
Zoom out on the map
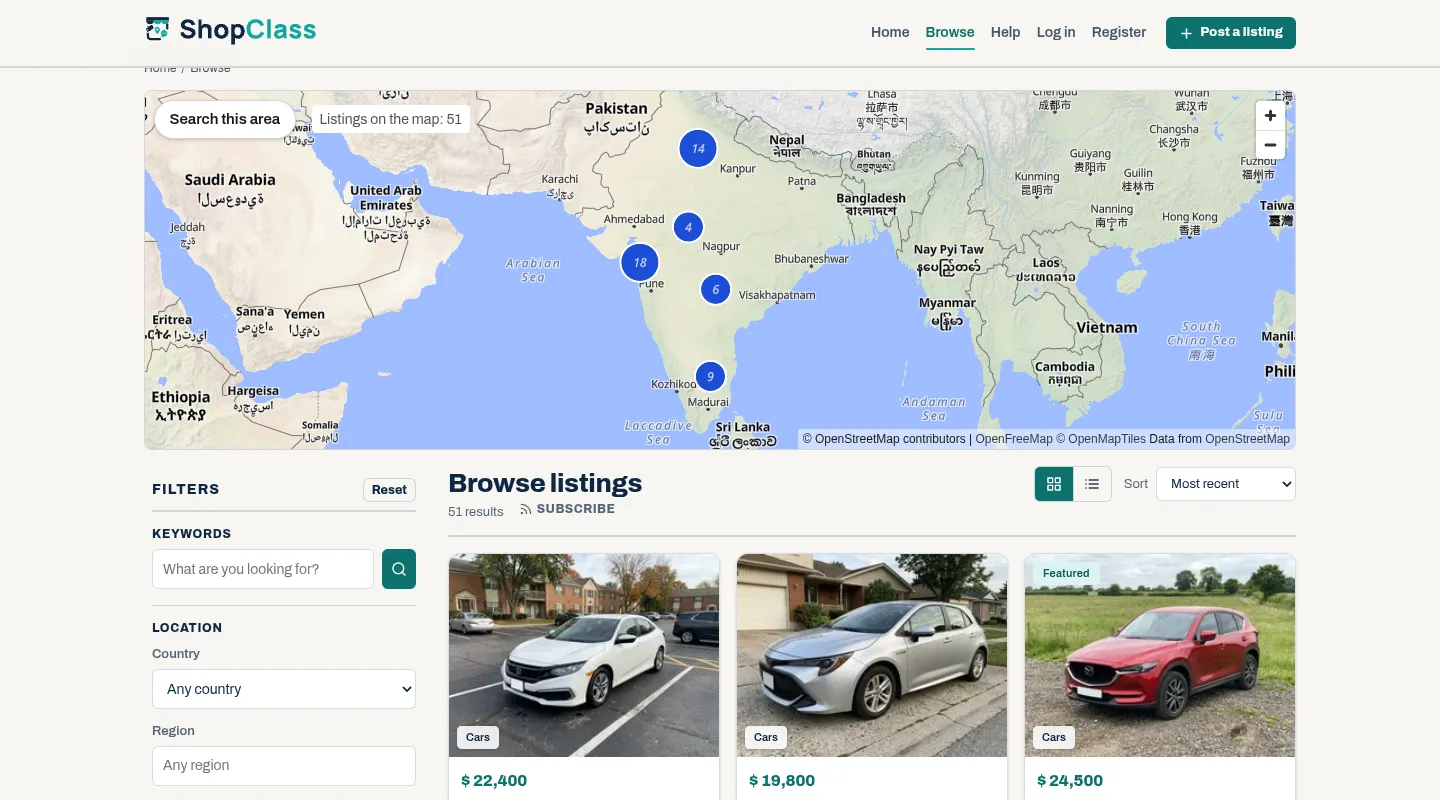click(x=1270, y=145)
